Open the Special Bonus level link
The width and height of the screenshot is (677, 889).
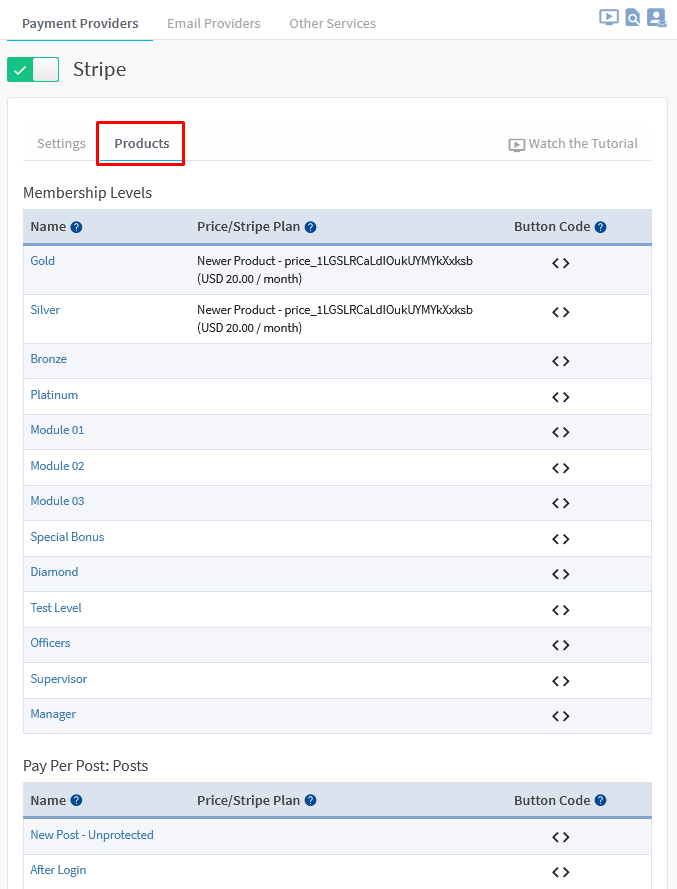67,537
